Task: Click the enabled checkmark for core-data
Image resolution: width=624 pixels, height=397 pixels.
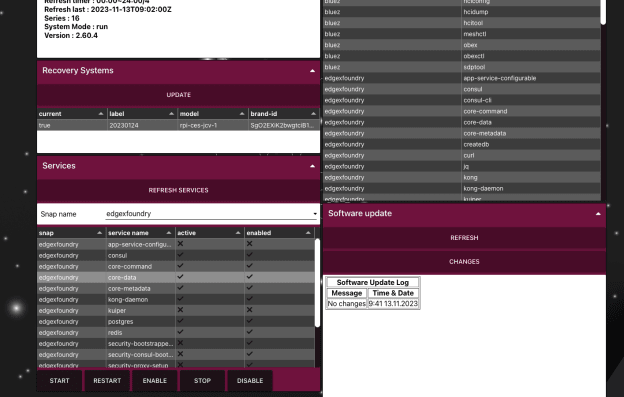Action: pyautogui.click(x=250, y=276)
